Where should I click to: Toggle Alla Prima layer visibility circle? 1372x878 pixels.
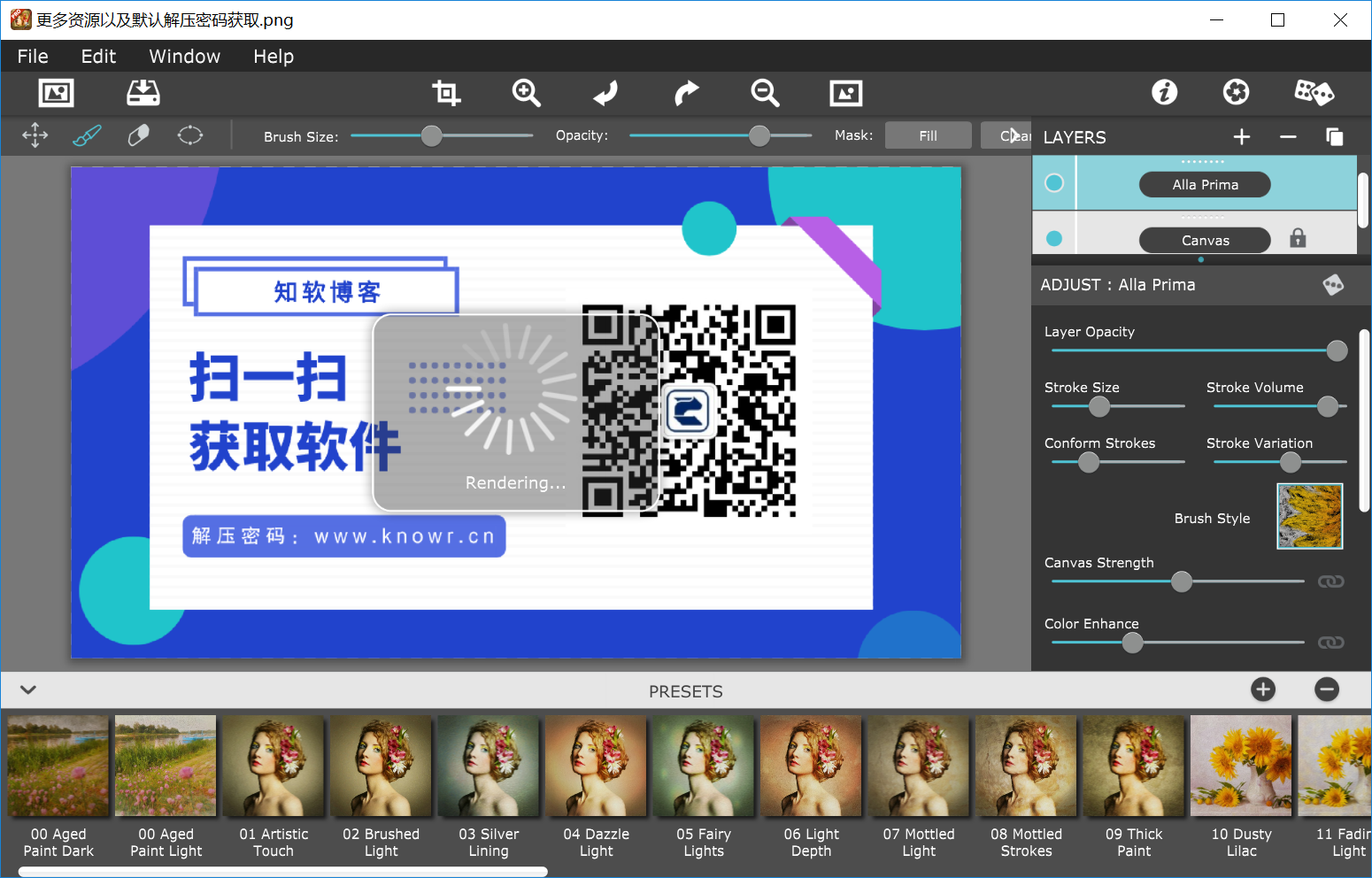(x=1054, y=182)
